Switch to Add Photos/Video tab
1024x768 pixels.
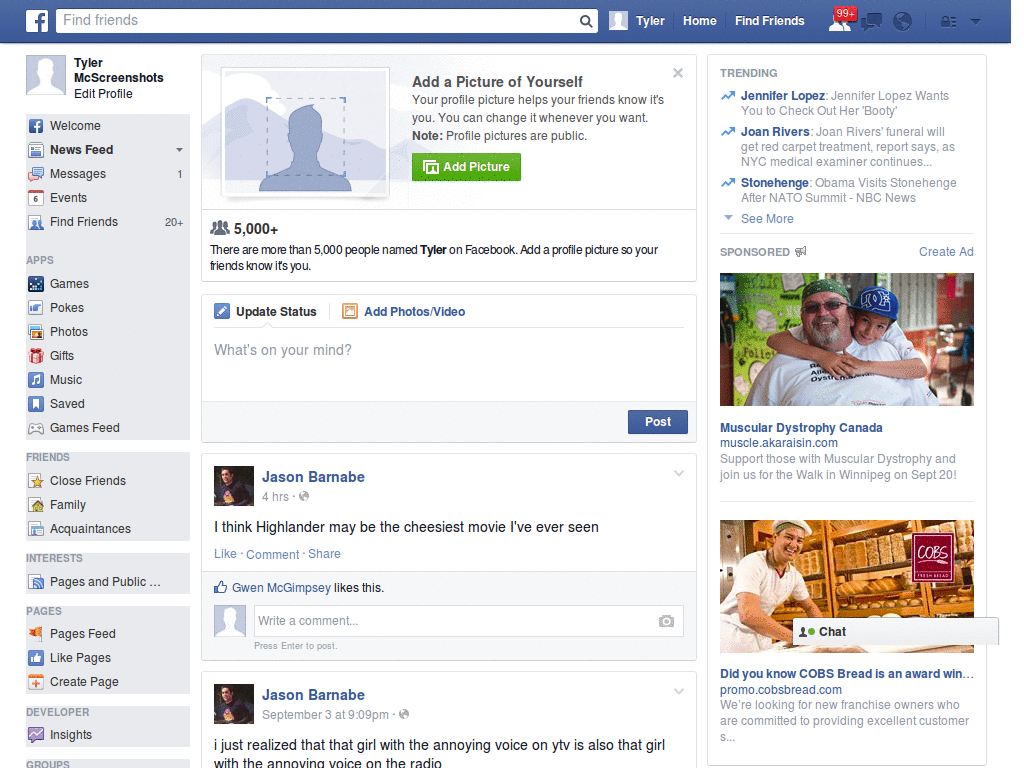pyautogui.click(x=404, y=312)
